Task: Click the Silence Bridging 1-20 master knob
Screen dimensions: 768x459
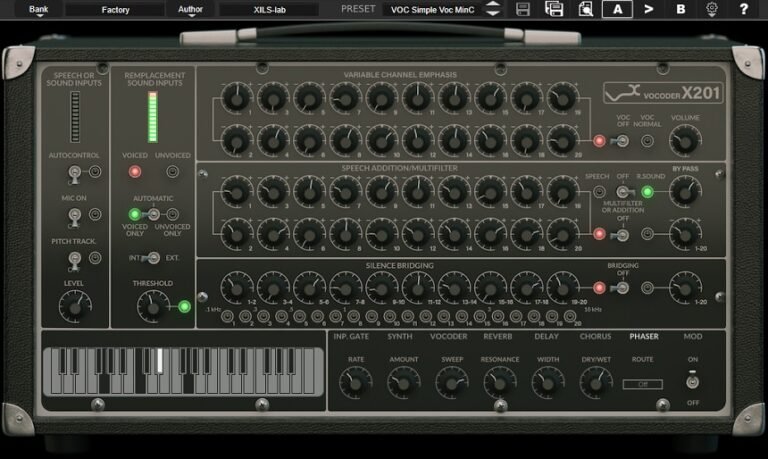Action: (x=685, y=289)
